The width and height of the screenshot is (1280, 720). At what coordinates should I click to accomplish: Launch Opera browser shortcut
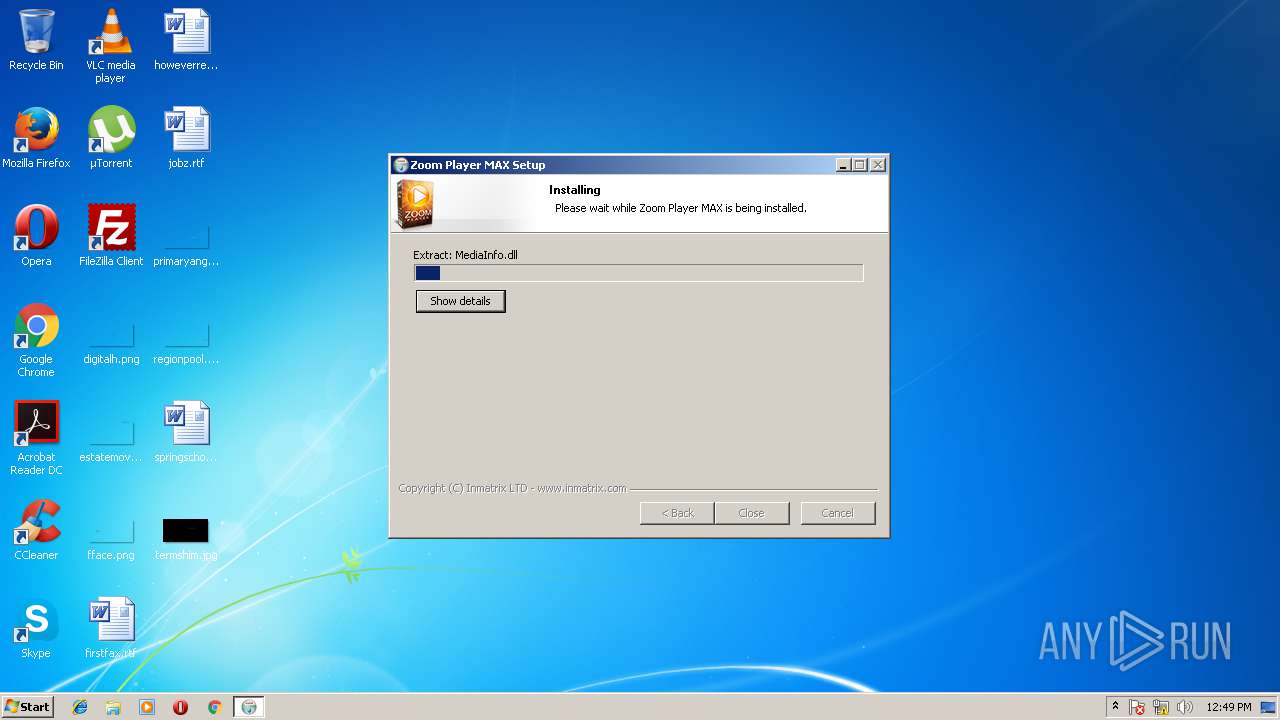click(36, 236)
